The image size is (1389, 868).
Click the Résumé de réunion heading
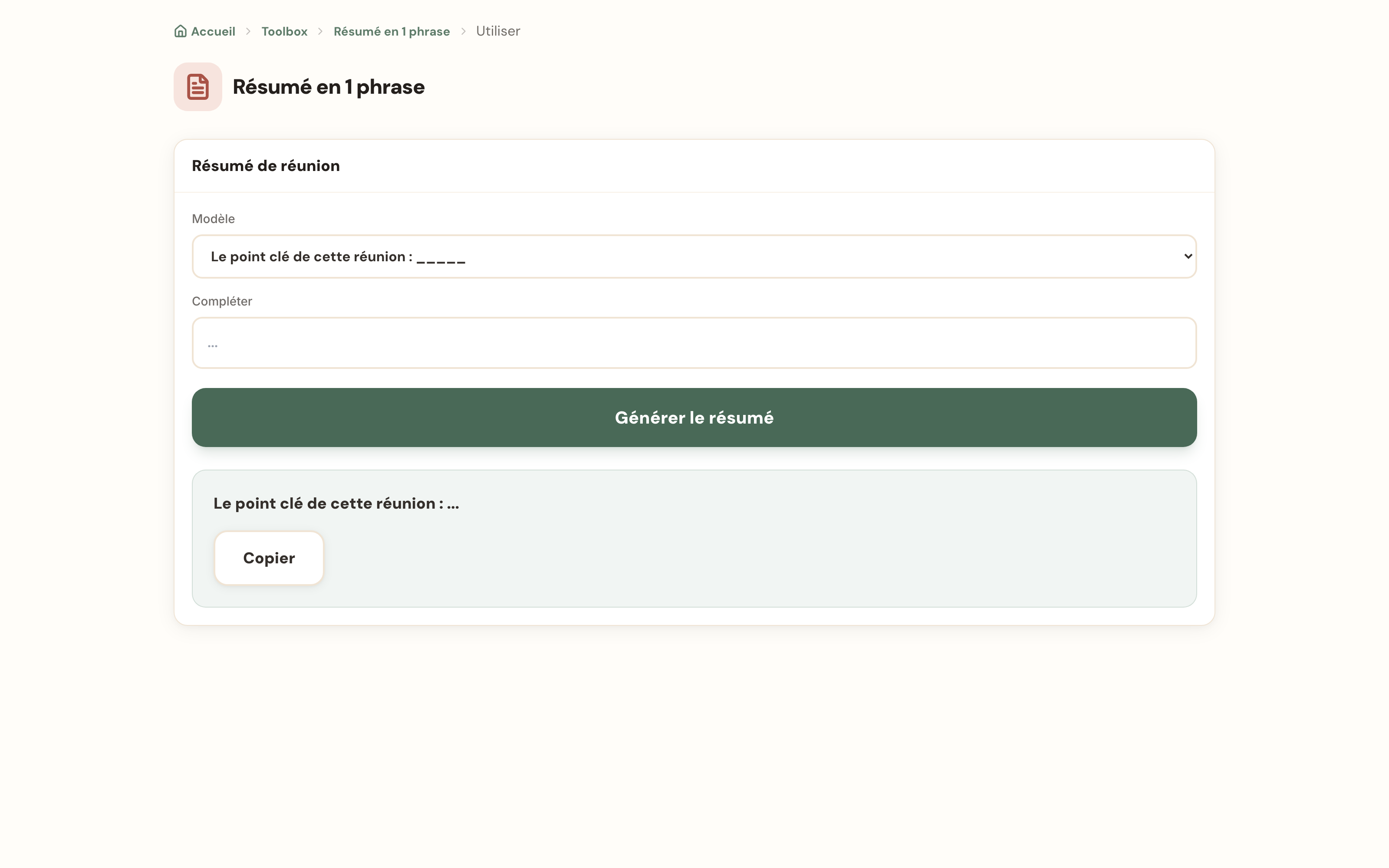(x=266, y=166)
